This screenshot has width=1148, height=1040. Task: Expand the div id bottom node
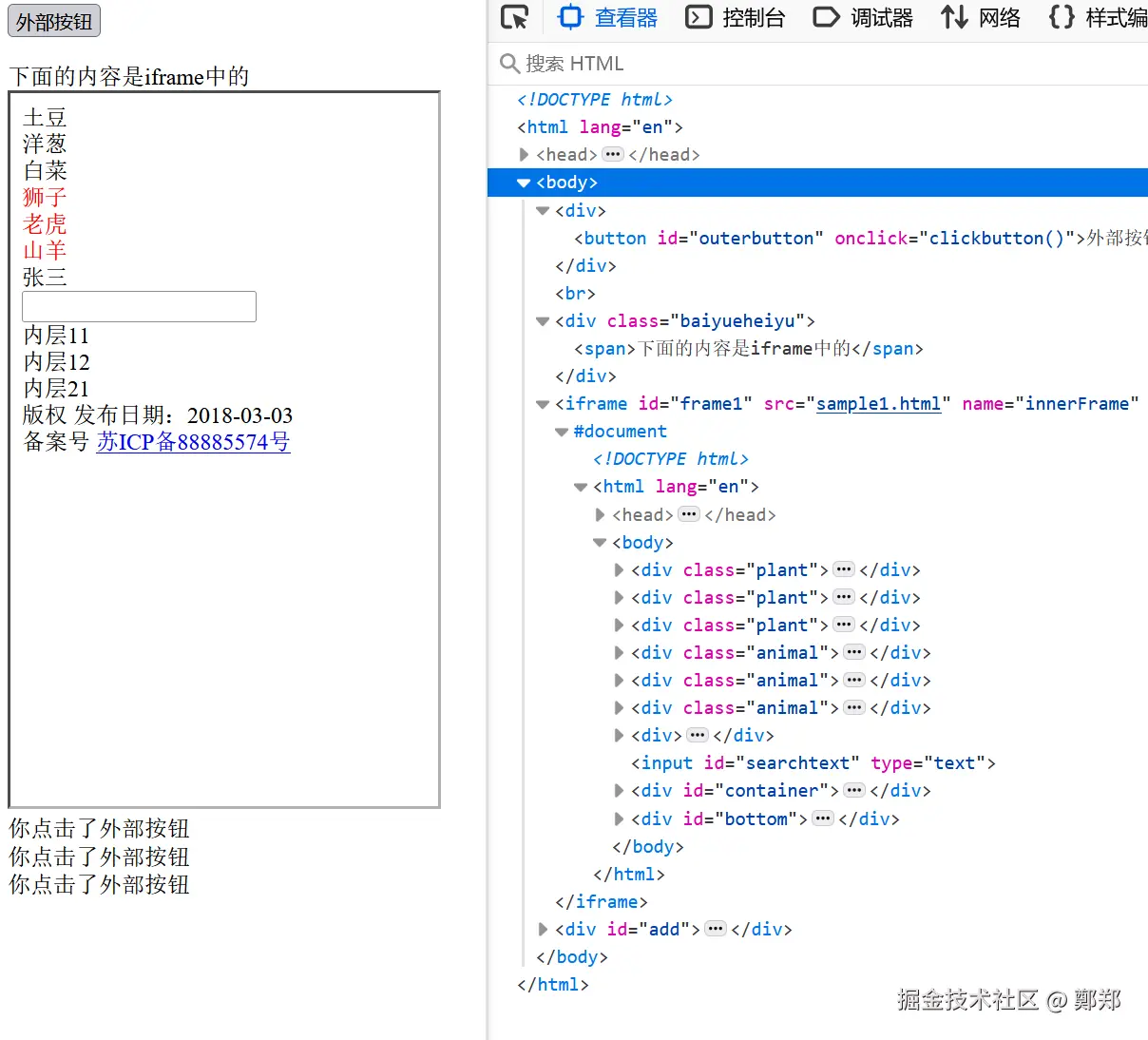[619, 819]
